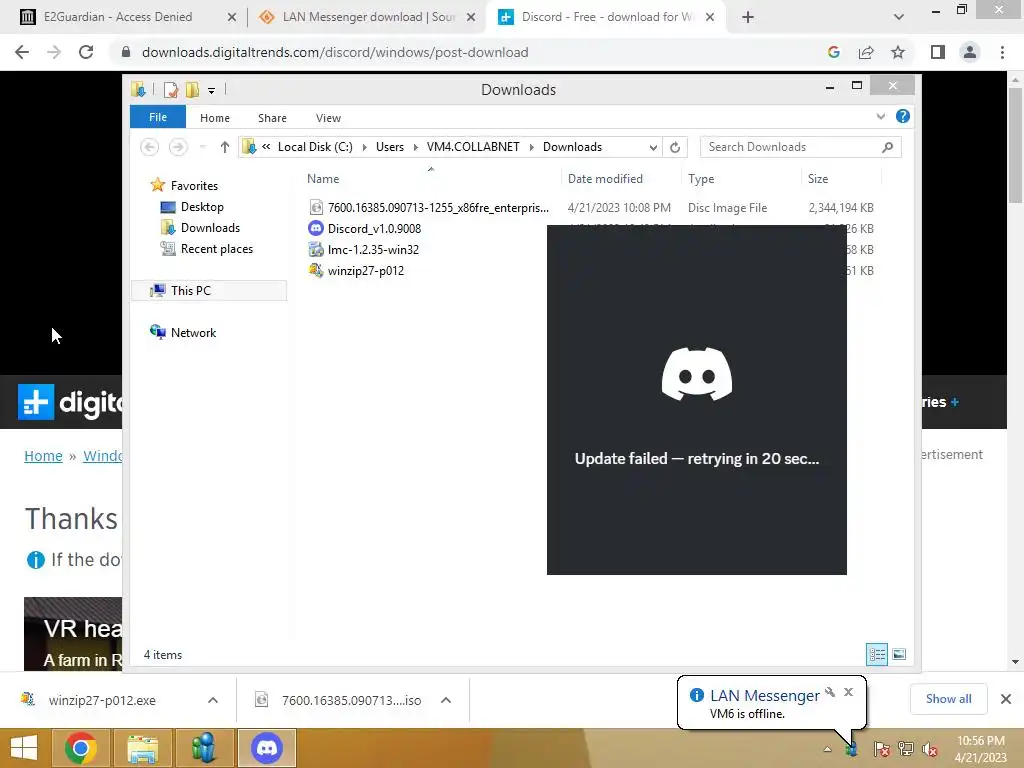Open options for winzip27-p012.exe download
Viewport: 1024px width, 768px height.
coord(213,700)
